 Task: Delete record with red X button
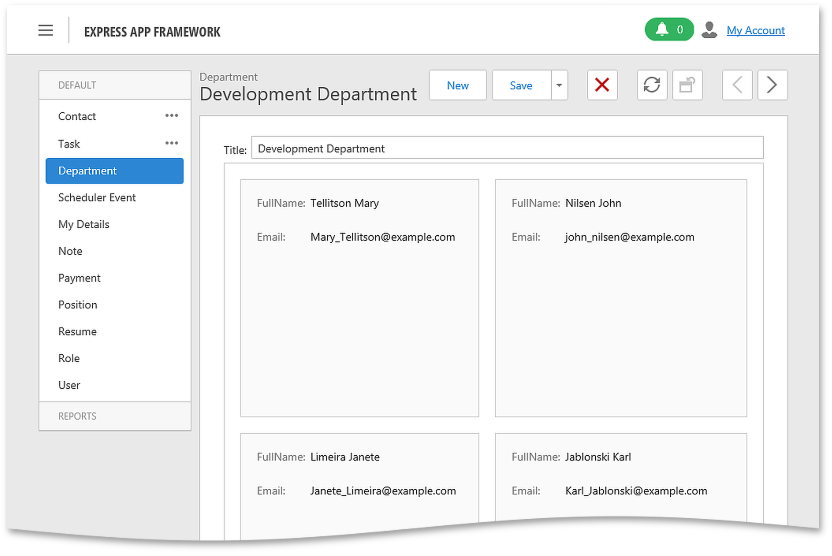tap(602, 85)
